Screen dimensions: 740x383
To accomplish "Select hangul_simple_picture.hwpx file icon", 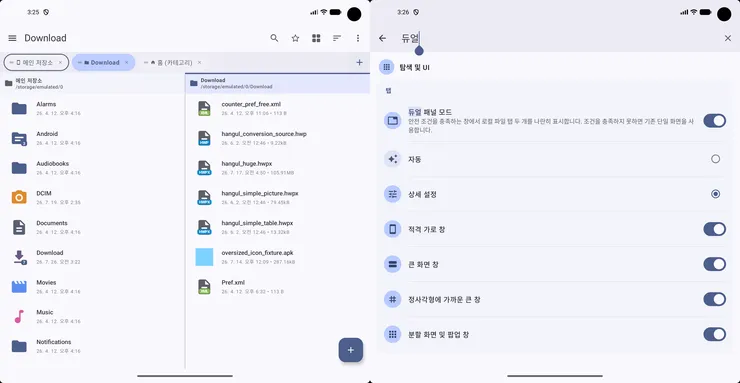I will point(204,198).
